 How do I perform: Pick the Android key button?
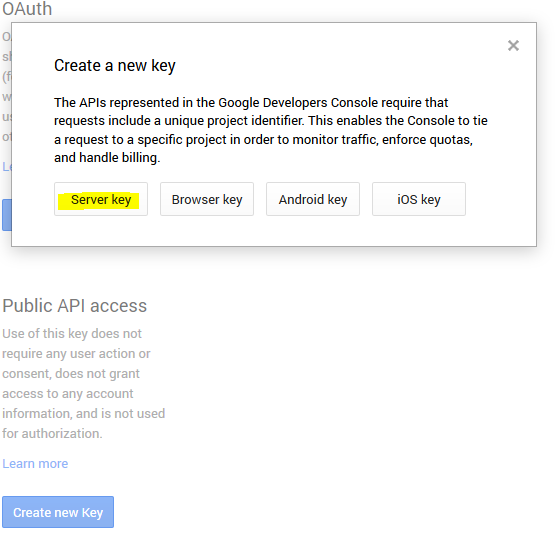(x=313, y=199)
